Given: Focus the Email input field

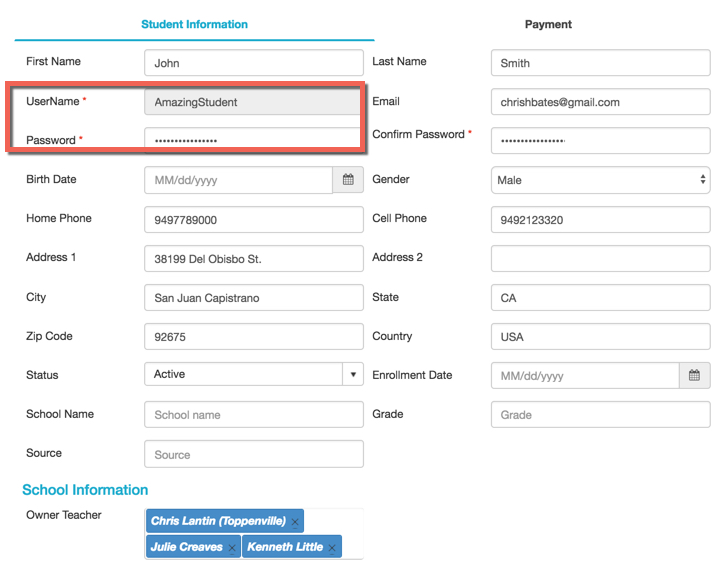Looking at the screenshot, I should click(x=601, y=102).
